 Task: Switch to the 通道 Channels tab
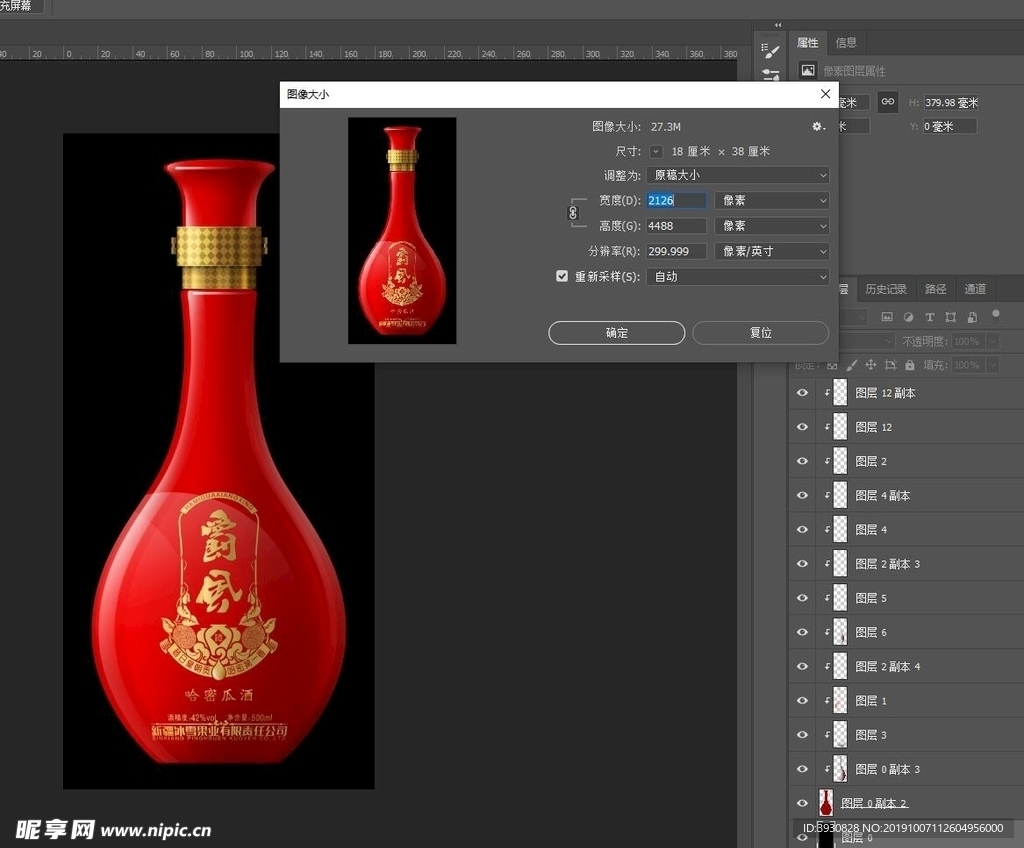pos(975,289)
